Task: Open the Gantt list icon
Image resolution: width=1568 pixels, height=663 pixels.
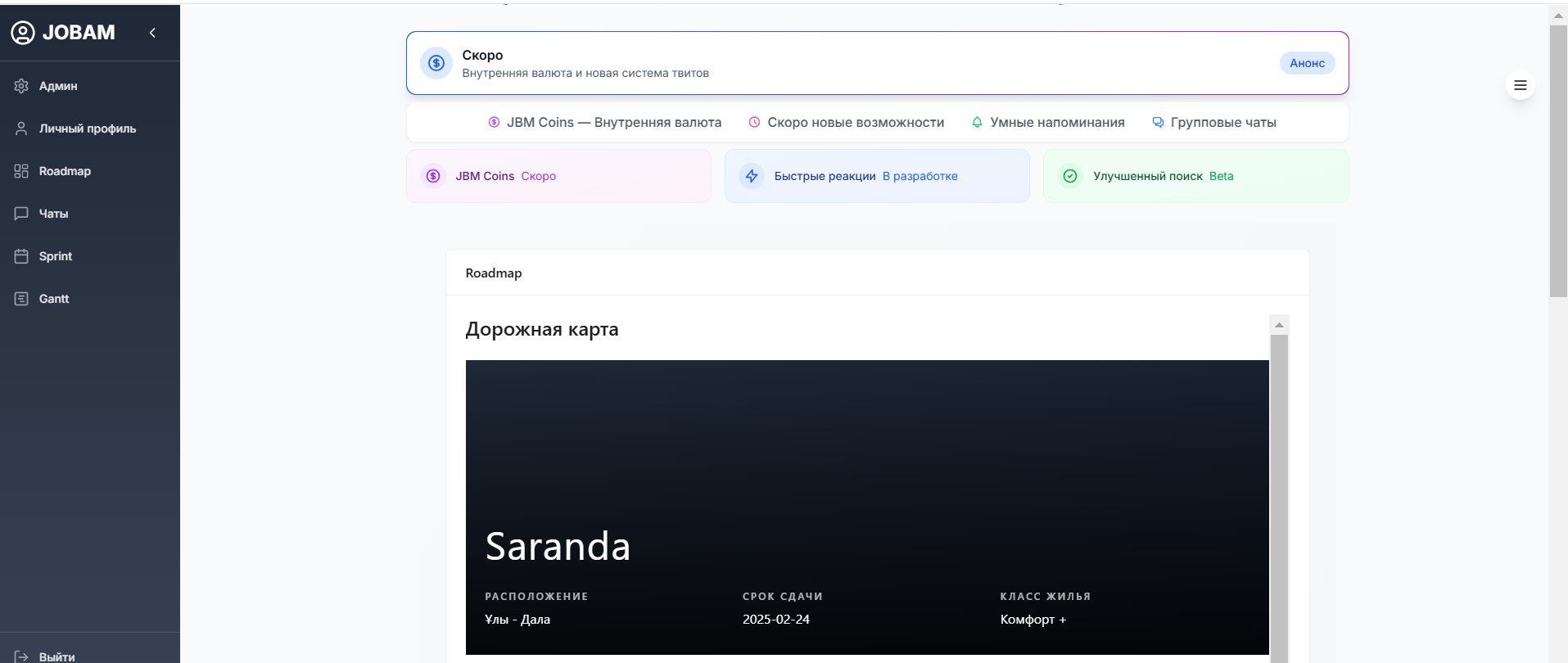Action: click(21, 299)
